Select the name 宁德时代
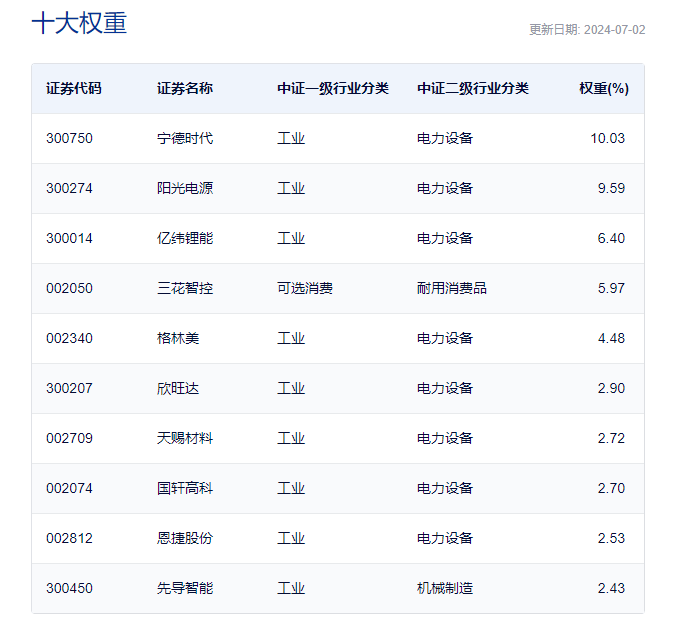The width and height of the screenshot is (699, 639). (x=185, y=138)
